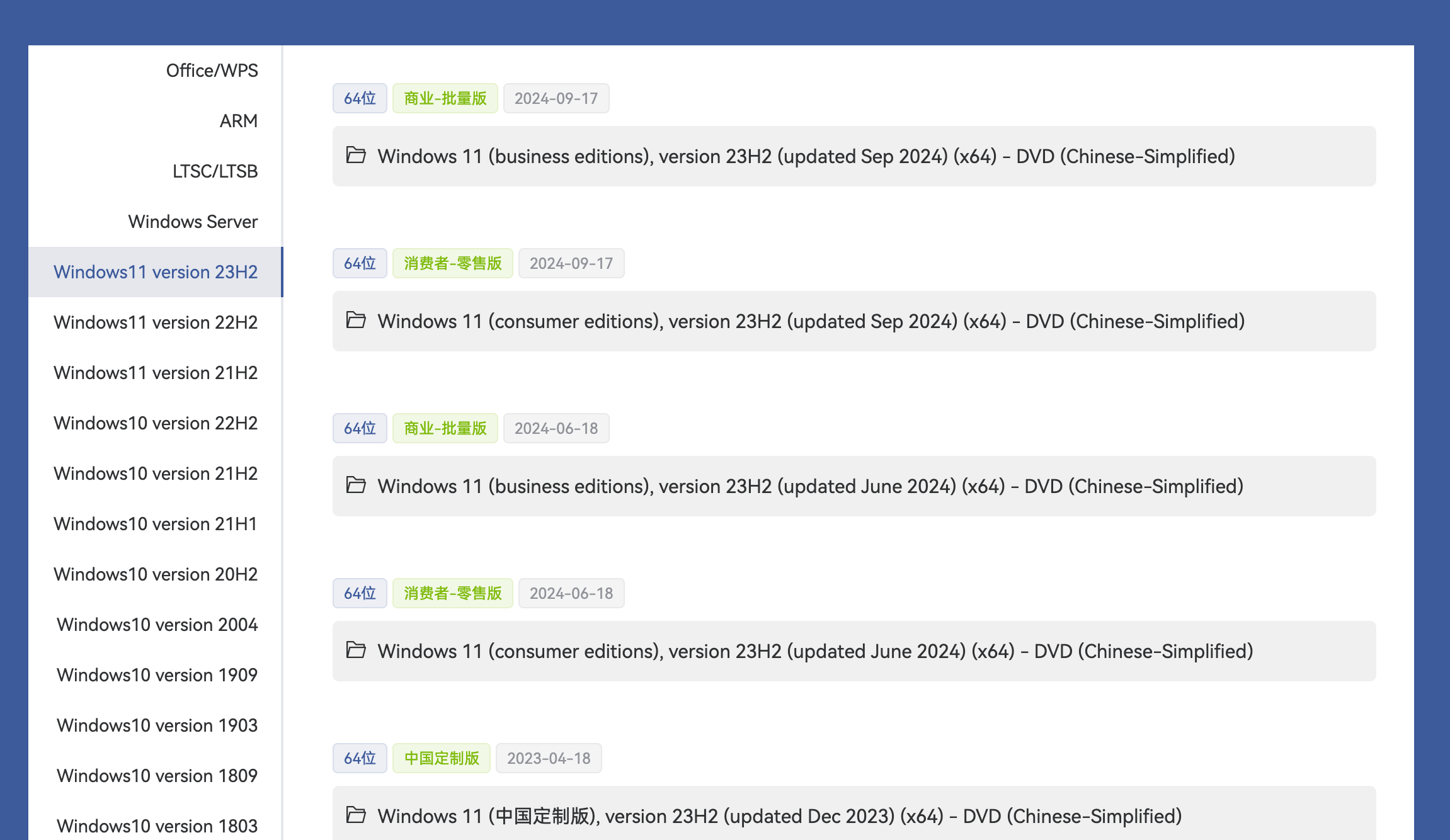Open LTSC/LTSB sidebar section
The image size is (1450, 840).
click(x=215, y=171)
